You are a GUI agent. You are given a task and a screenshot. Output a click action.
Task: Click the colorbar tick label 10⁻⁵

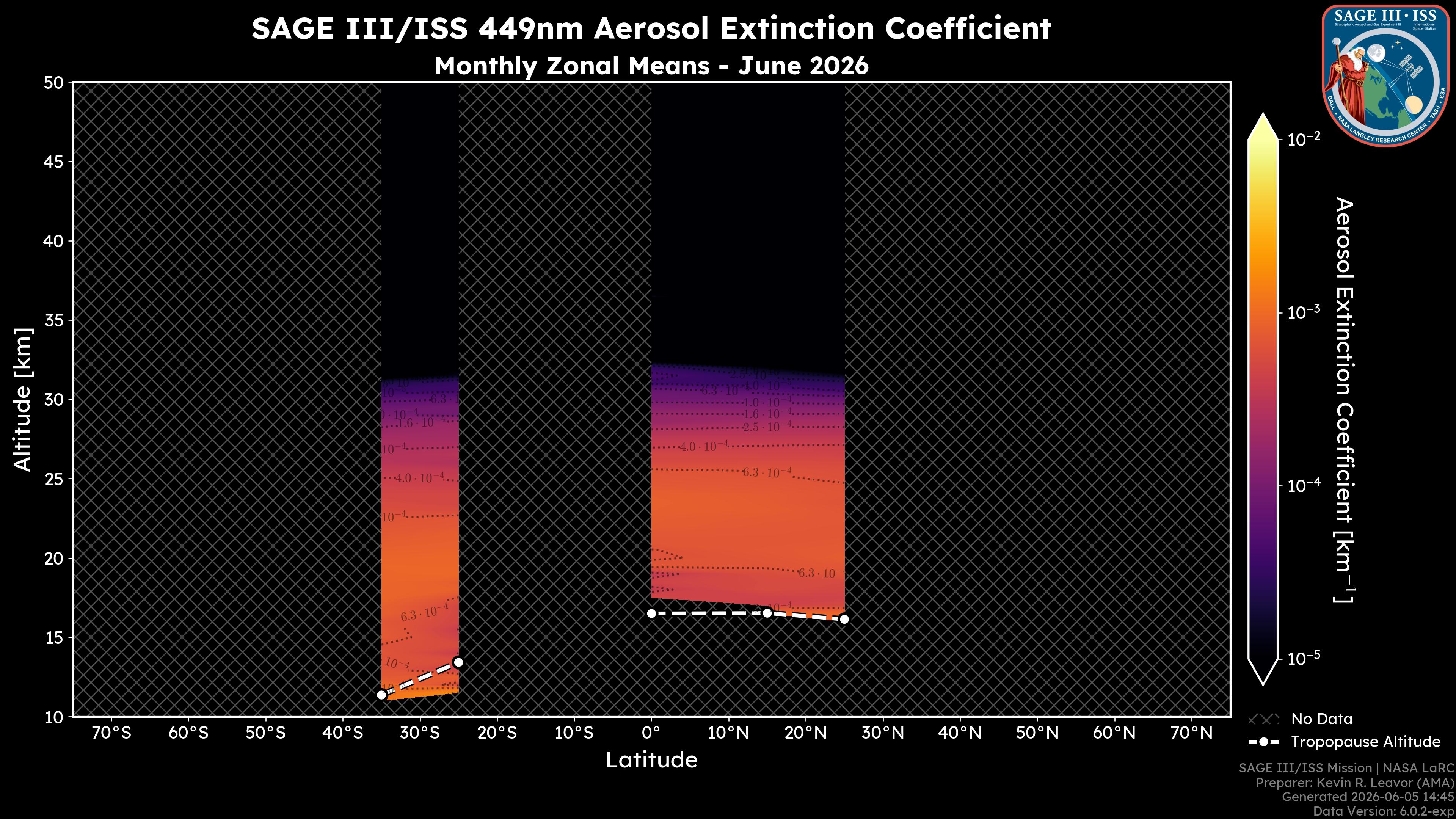[x=1304, y=659]
